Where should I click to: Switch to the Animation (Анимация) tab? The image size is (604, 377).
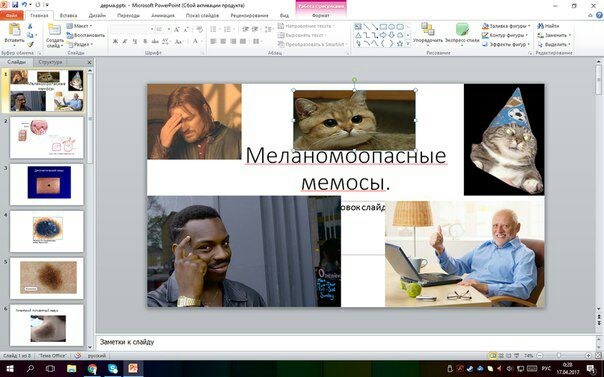pos(163,15)
